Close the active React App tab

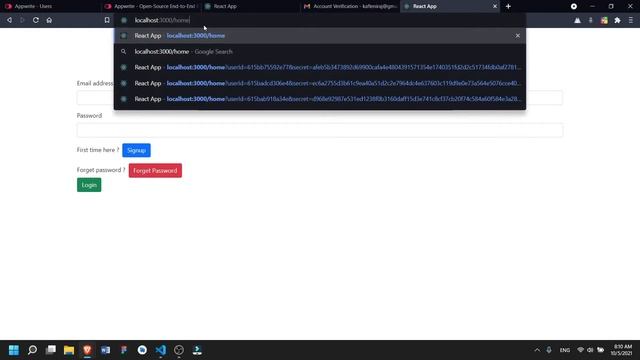[495, 6]
